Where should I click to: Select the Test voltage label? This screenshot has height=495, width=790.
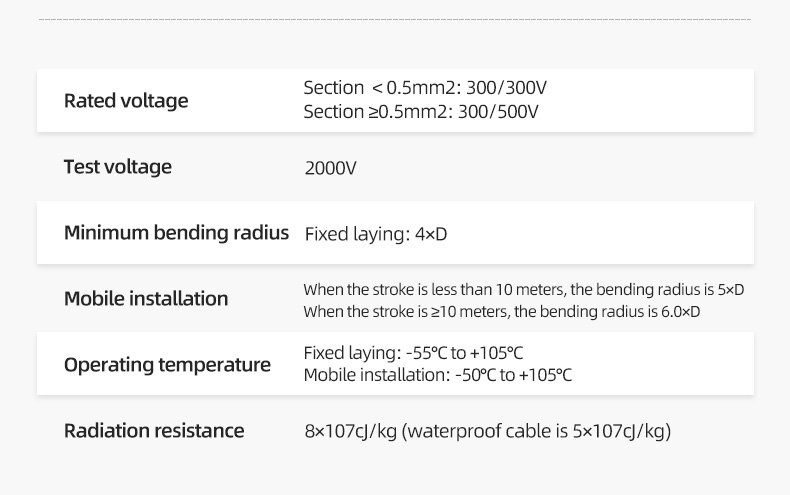(x=118, y=167)
